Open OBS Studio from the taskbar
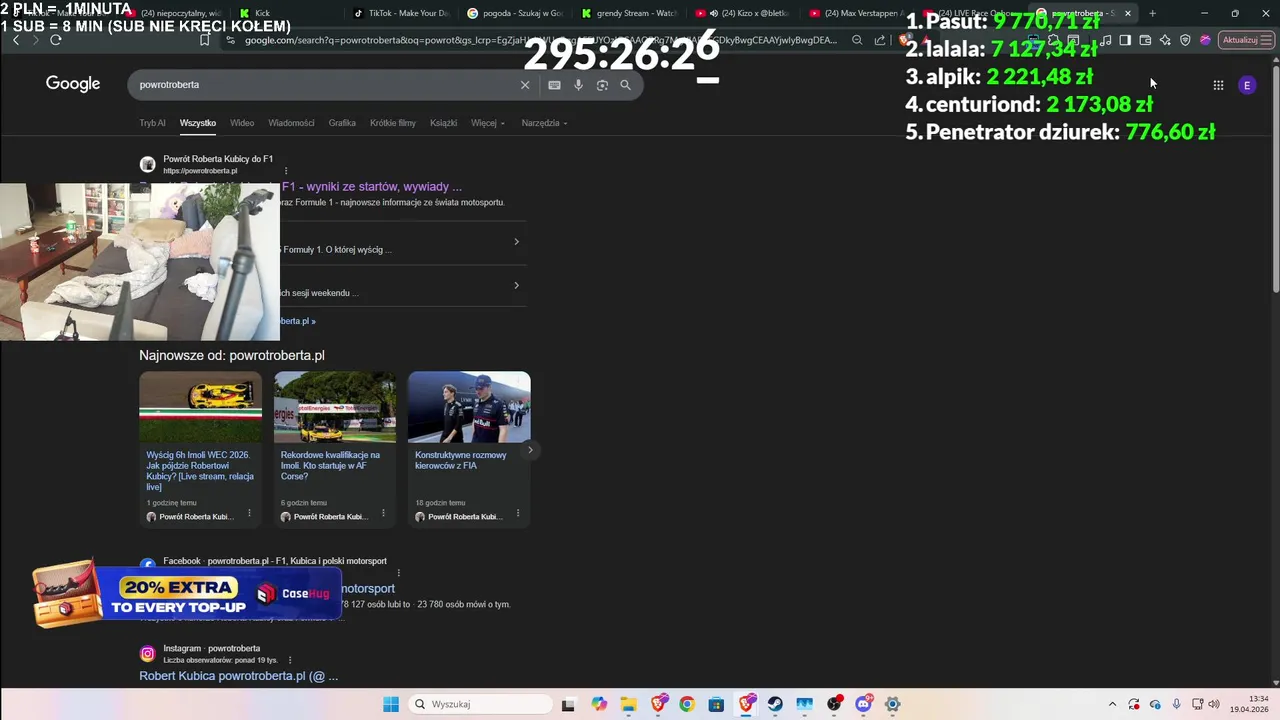Screen dimensions: 1280x720 834,704
